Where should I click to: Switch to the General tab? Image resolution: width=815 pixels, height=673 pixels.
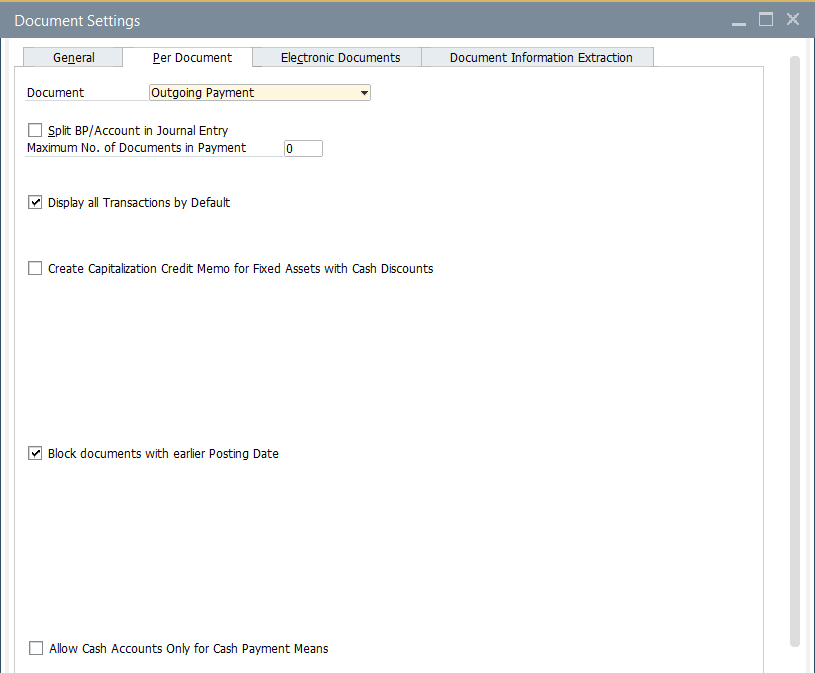click(x=73, y=58)
